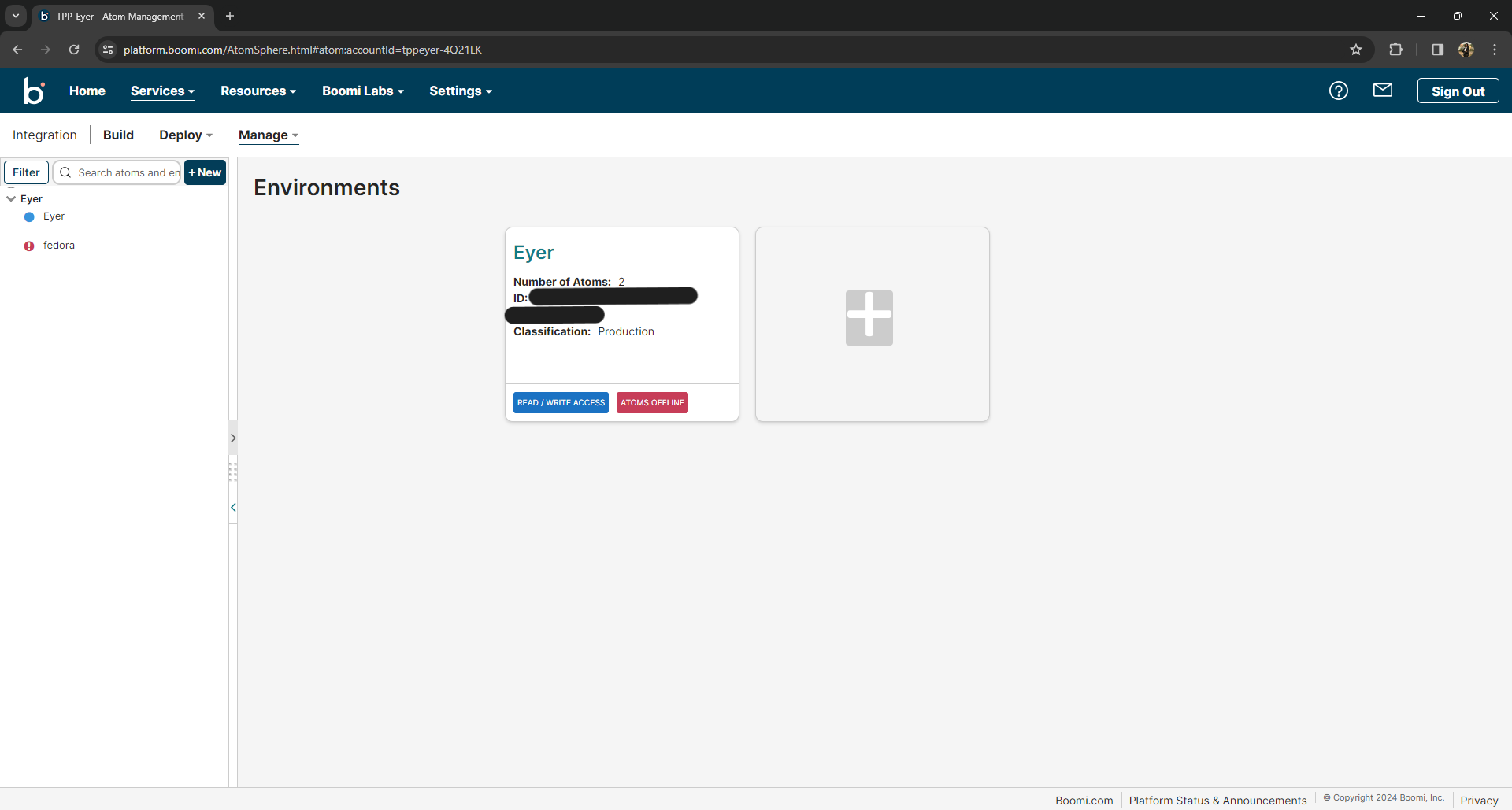Collapse the Eyer environment tree node
Viewport: 1512px width, 810px height.
(11, 199)
